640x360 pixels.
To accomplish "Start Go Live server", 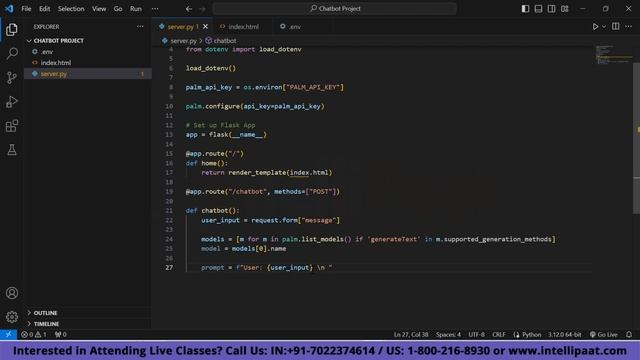I will click(x=604, y=334).
